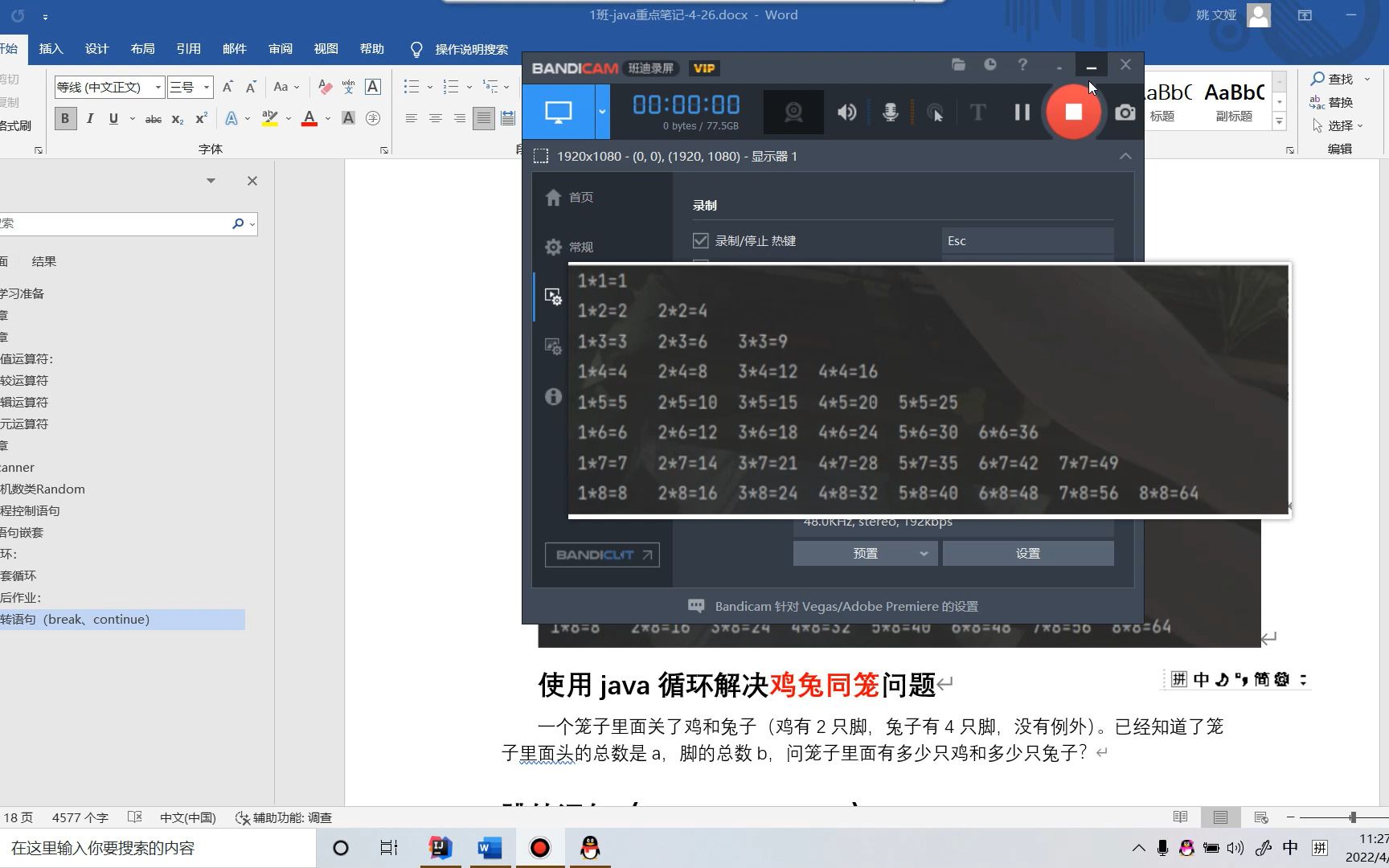Pause the Bandicam recording
This screenshot has width=1389, height=868.
[x=1022, y=113]
